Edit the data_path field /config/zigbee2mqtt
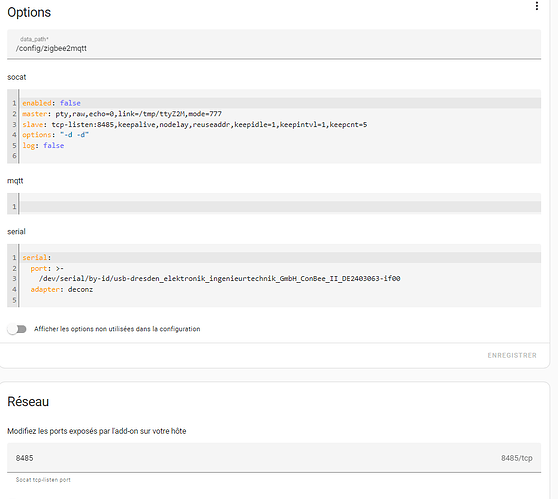This screenshot has width=558, height=499. tap(274, 44)
